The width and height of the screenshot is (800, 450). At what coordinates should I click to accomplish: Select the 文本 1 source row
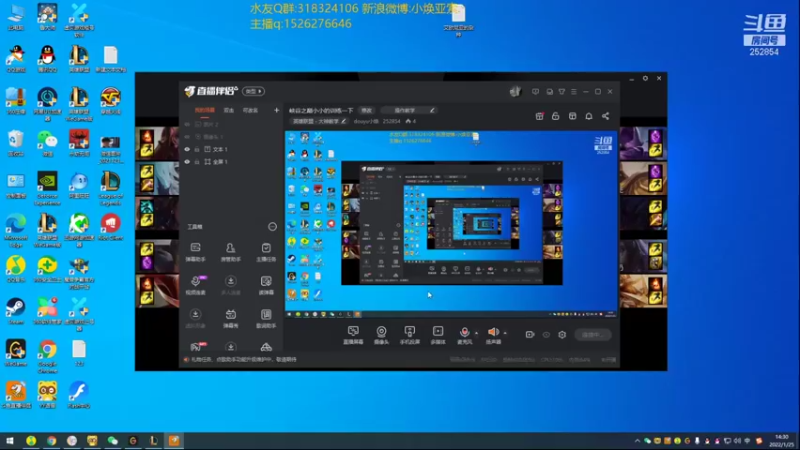click(x=232, y=149)
